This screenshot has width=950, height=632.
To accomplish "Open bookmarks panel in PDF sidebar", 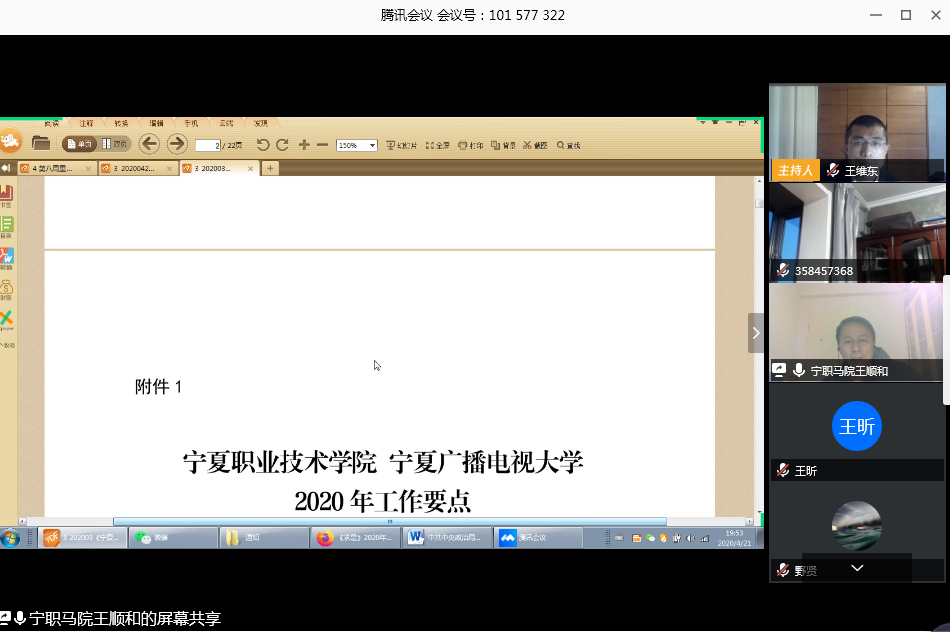I will click(6, 196).
